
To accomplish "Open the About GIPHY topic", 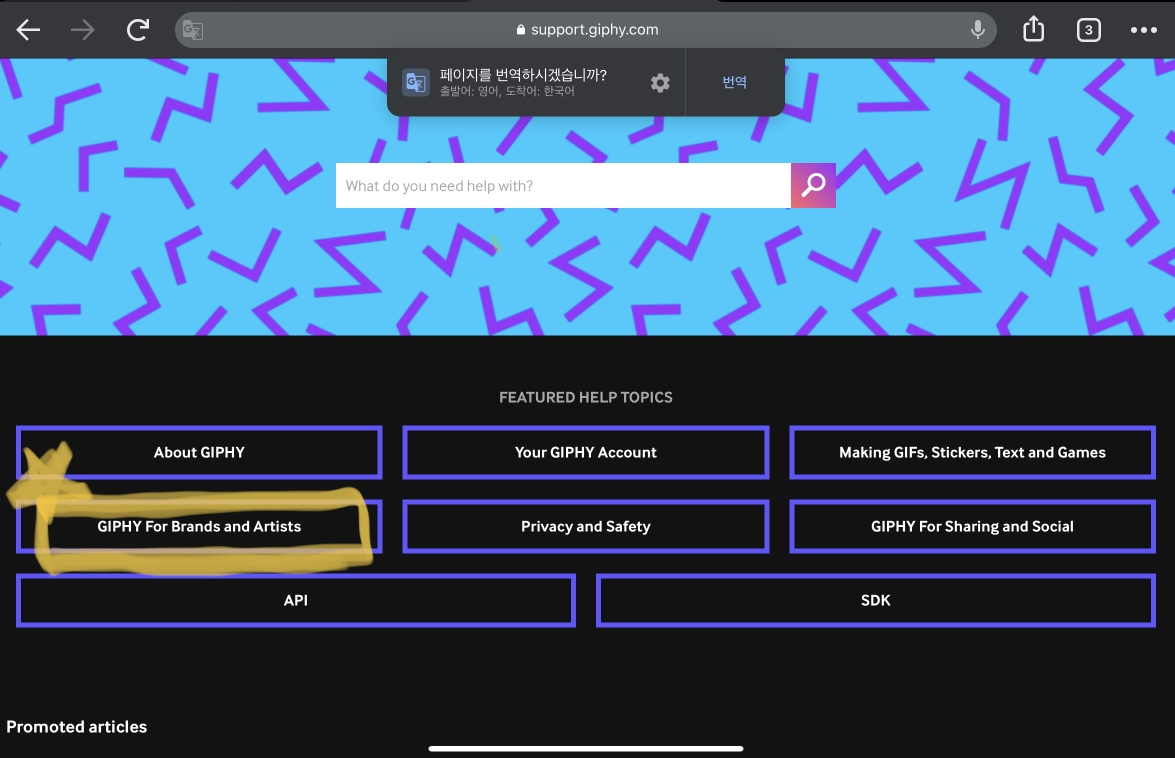I will [199, 452].
